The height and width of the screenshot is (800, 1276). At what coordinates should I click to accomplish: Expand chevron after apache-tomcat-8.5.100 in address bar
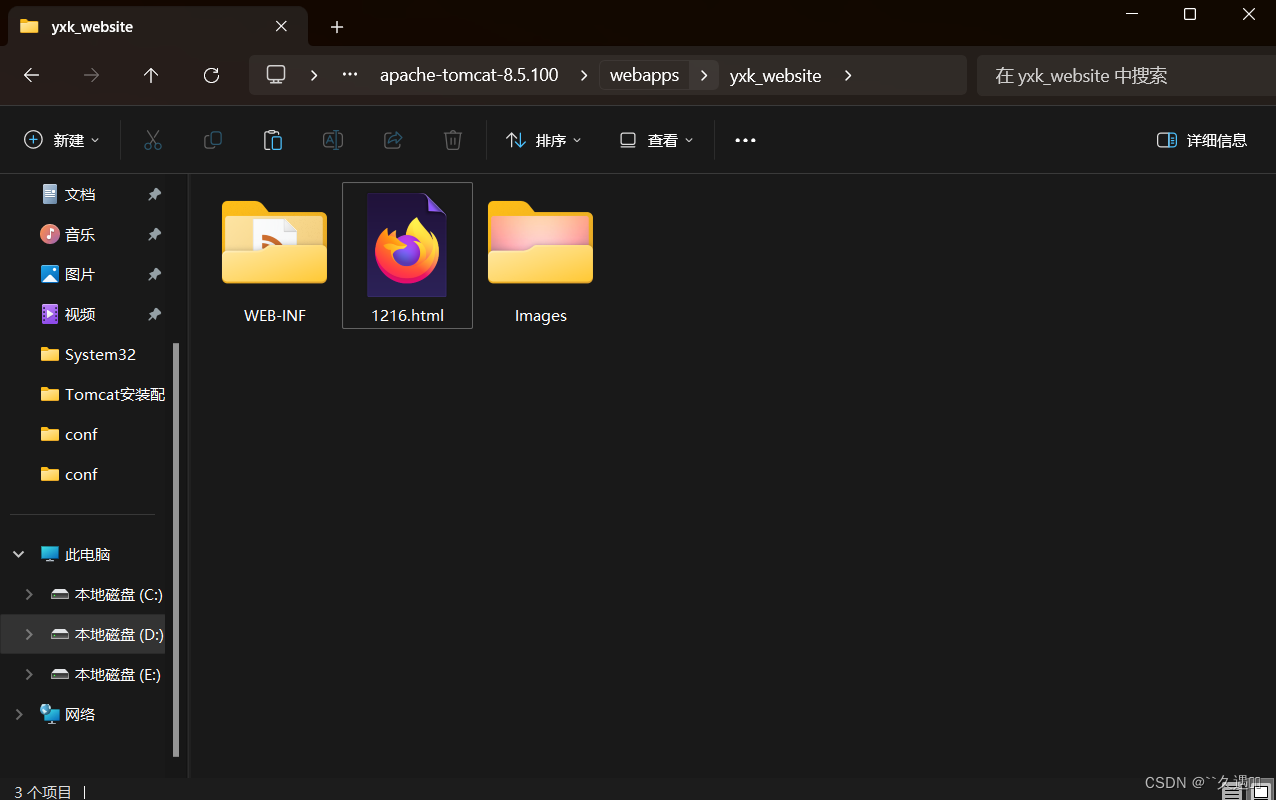coord(583,75)
